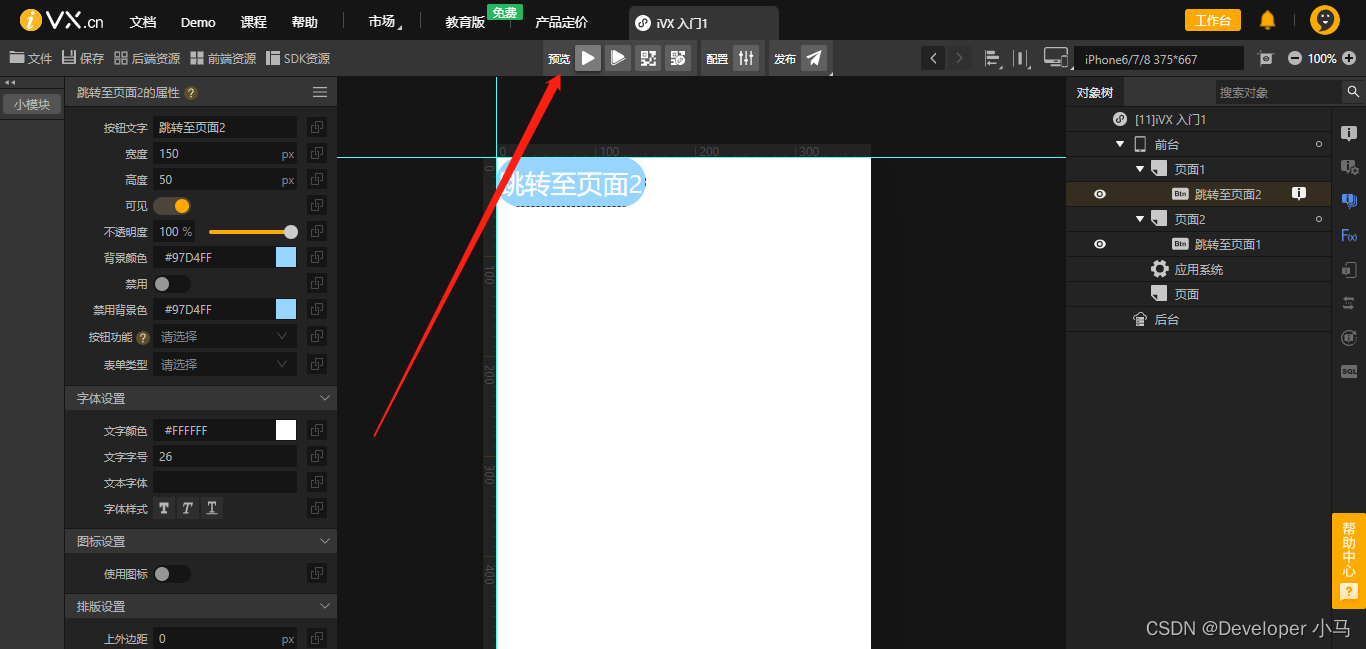Open the SQL panel icon
The height and width of the screenshot is (649, 1366).
click(x=1349, y=371)
